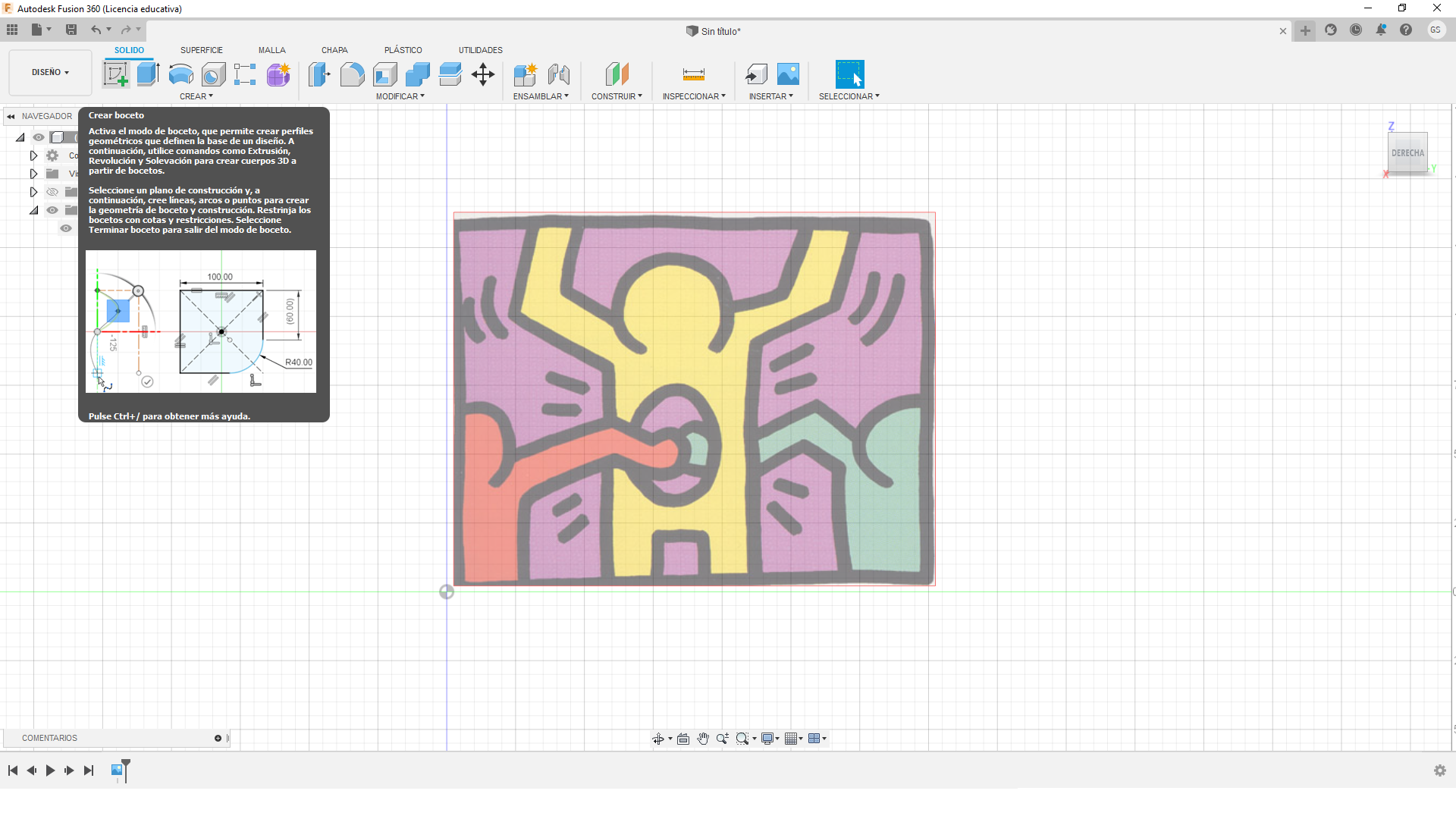Screen dimensions: 1456x819
Task: Select the Offset Face tool icon
Action: (450, 74)
